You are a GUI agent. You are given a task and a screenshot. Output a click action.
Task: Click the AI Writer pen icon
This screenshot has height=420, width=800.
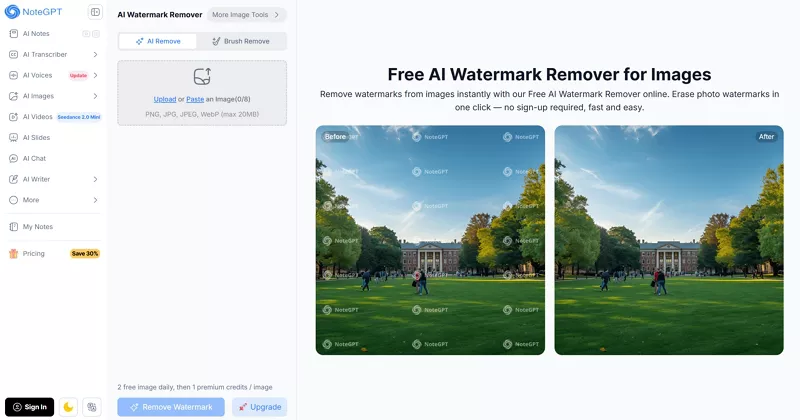[14, 179]
